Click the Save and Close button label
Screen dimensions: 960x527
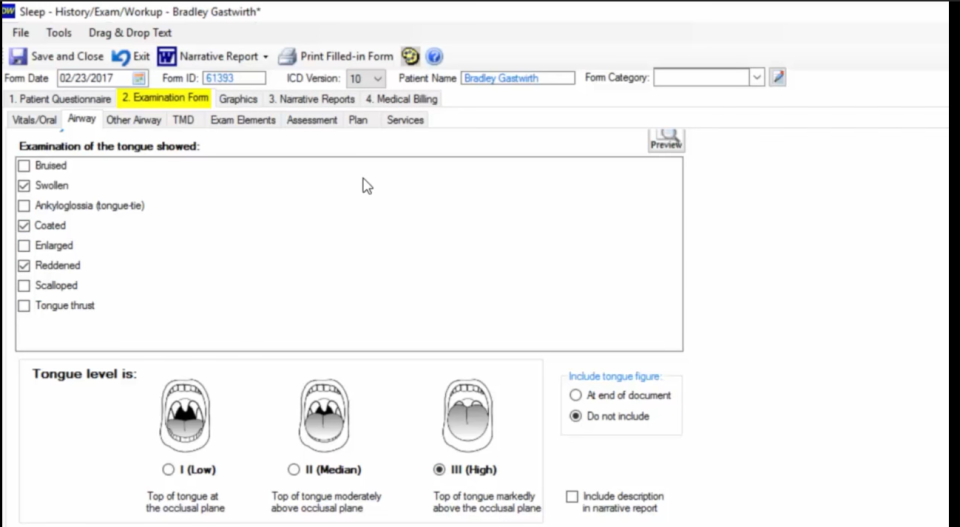pyautogui.click(x=67, y=56)
